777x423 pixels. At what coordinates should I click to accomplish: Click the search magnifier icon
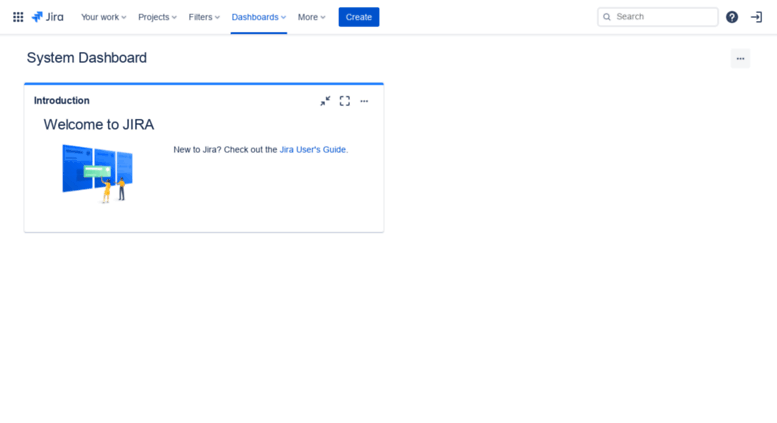pos(607,17)
